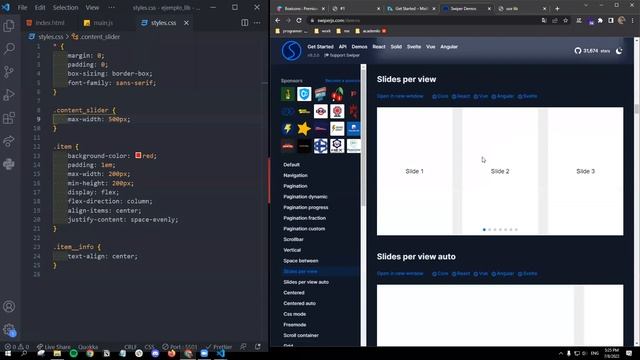Open Get Started in Swiper nav
The height and width of the screenshot is (360, 640).
point(320,47)
